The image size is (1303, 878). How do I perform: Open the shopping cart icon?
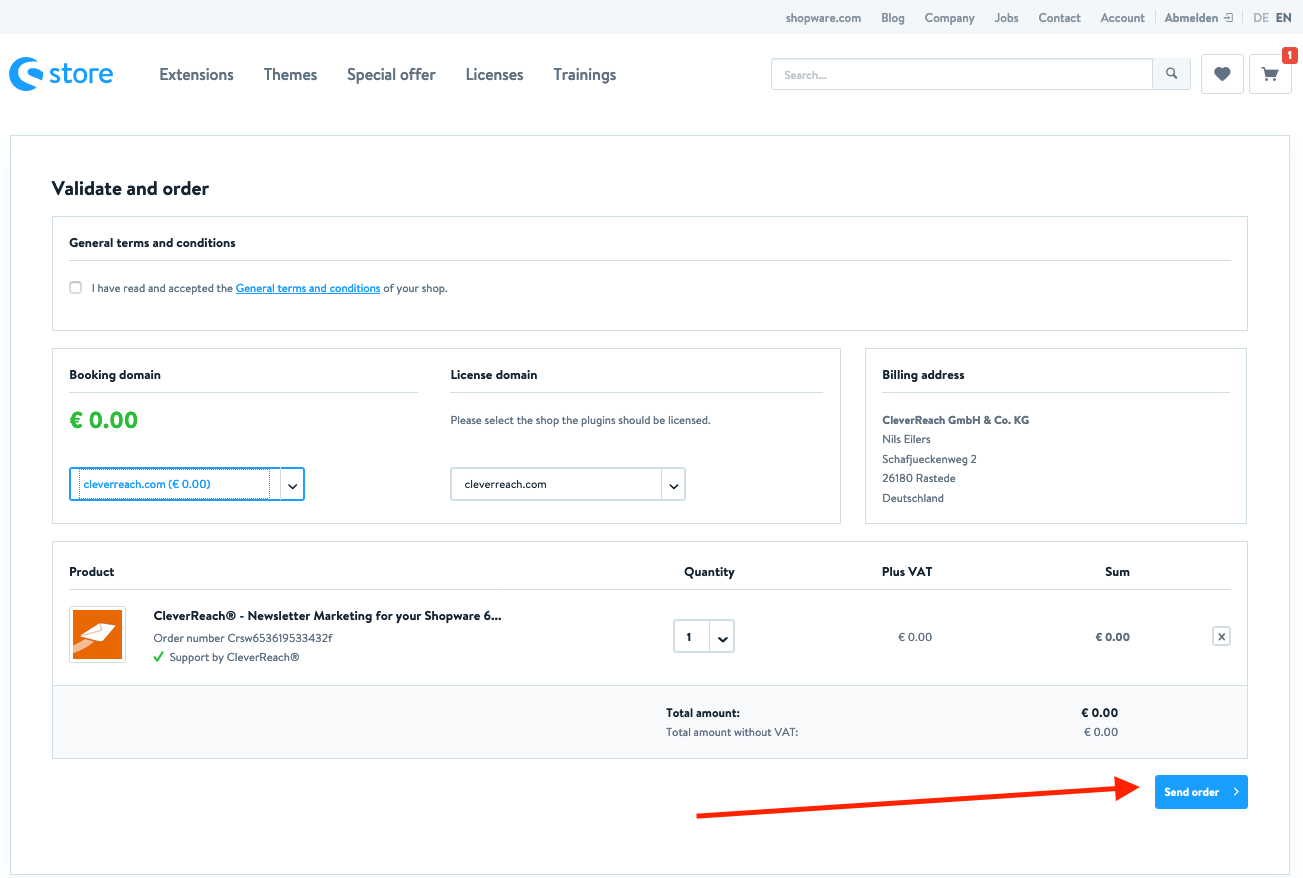click(x=1270, y=74)
